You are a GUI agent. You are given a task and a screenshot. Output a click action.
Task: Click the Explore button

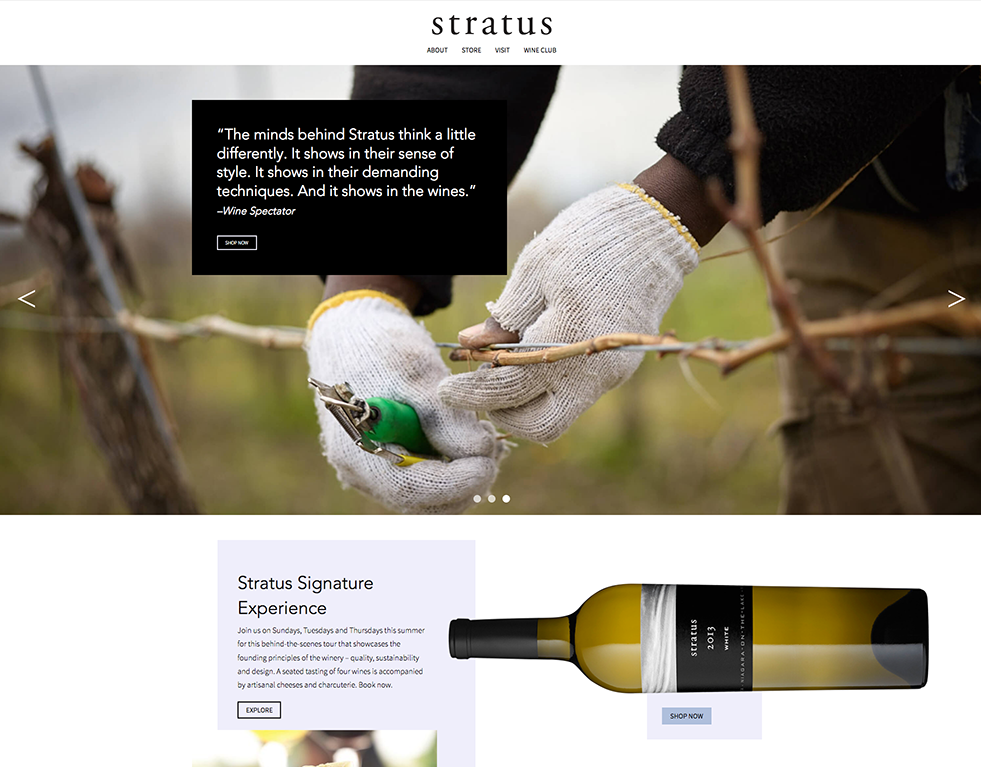coord(259,710)
